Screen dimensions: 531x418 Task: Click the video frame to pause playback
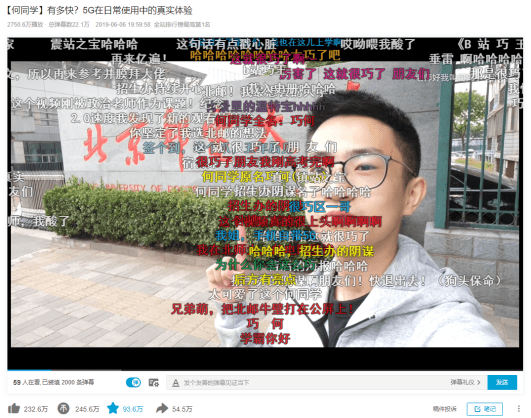tap(265, 203)
